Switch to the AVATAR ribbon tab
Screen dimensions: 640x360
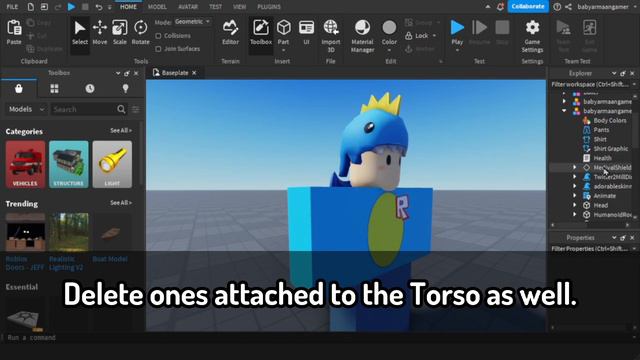[188, 7]
